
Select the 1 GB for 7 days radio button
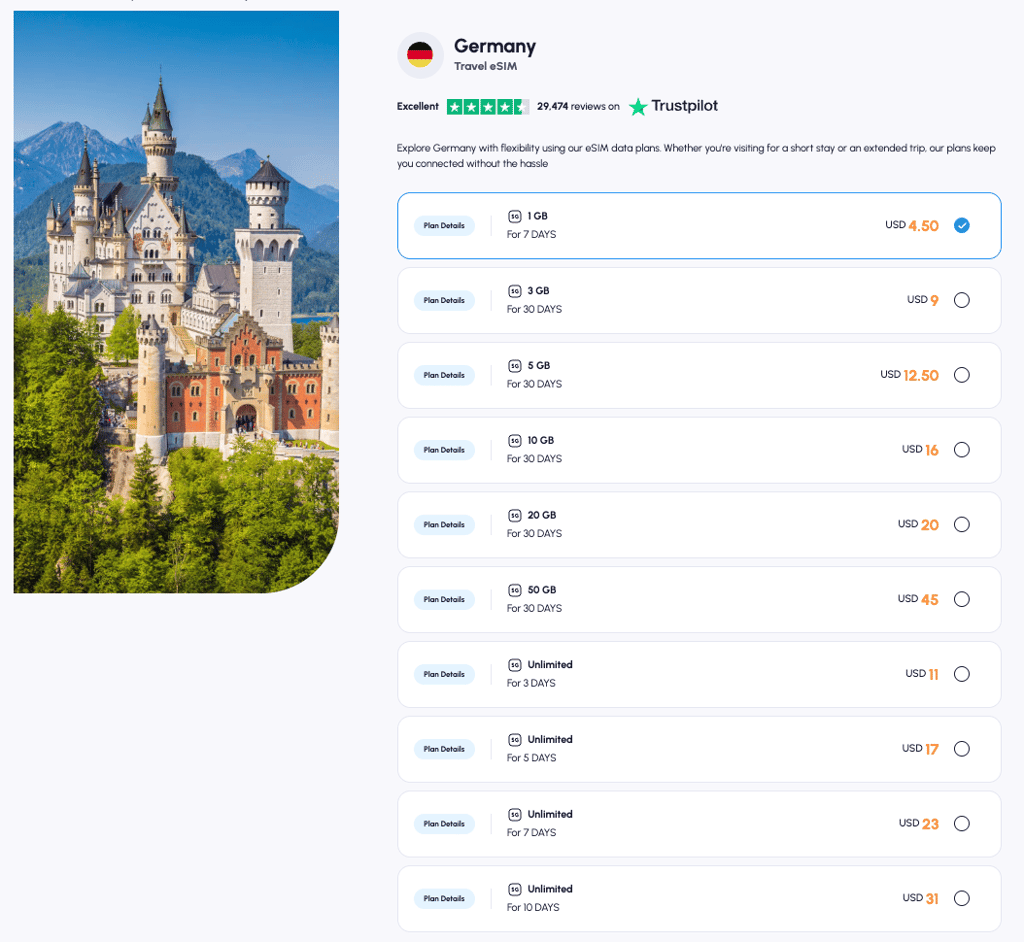961,225
